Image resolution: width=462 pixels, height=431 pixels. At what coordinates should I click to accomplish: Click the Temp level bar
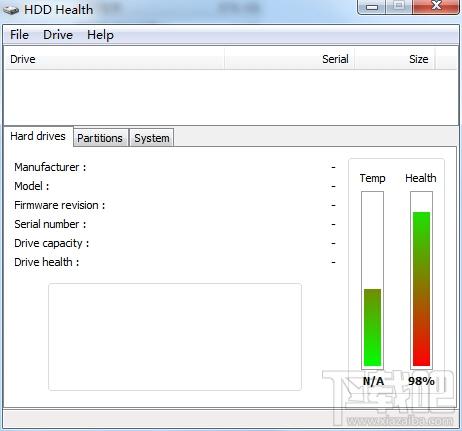372,280
